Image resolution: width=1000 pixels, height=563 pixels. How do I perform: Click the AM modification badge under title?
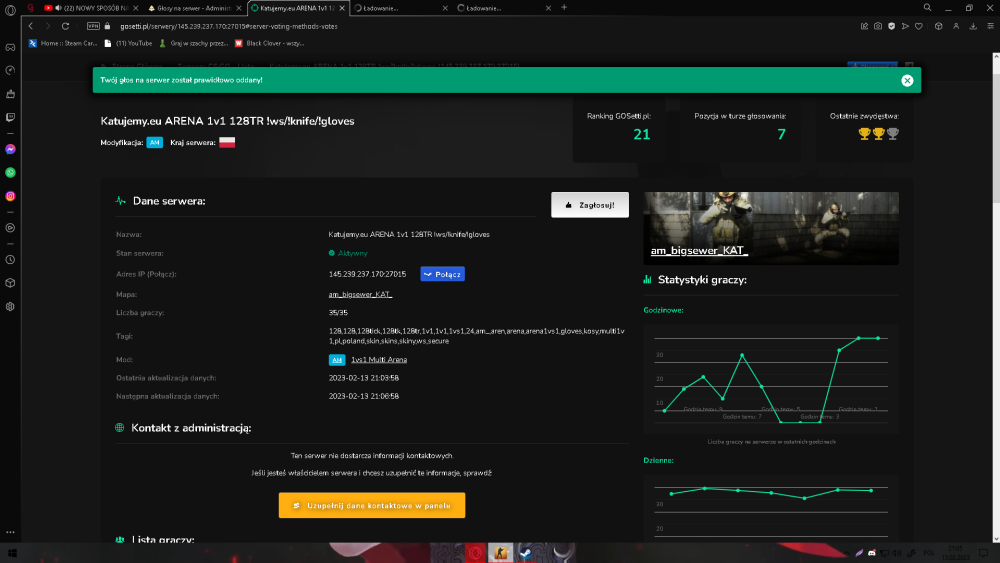[x=154, y=143]
